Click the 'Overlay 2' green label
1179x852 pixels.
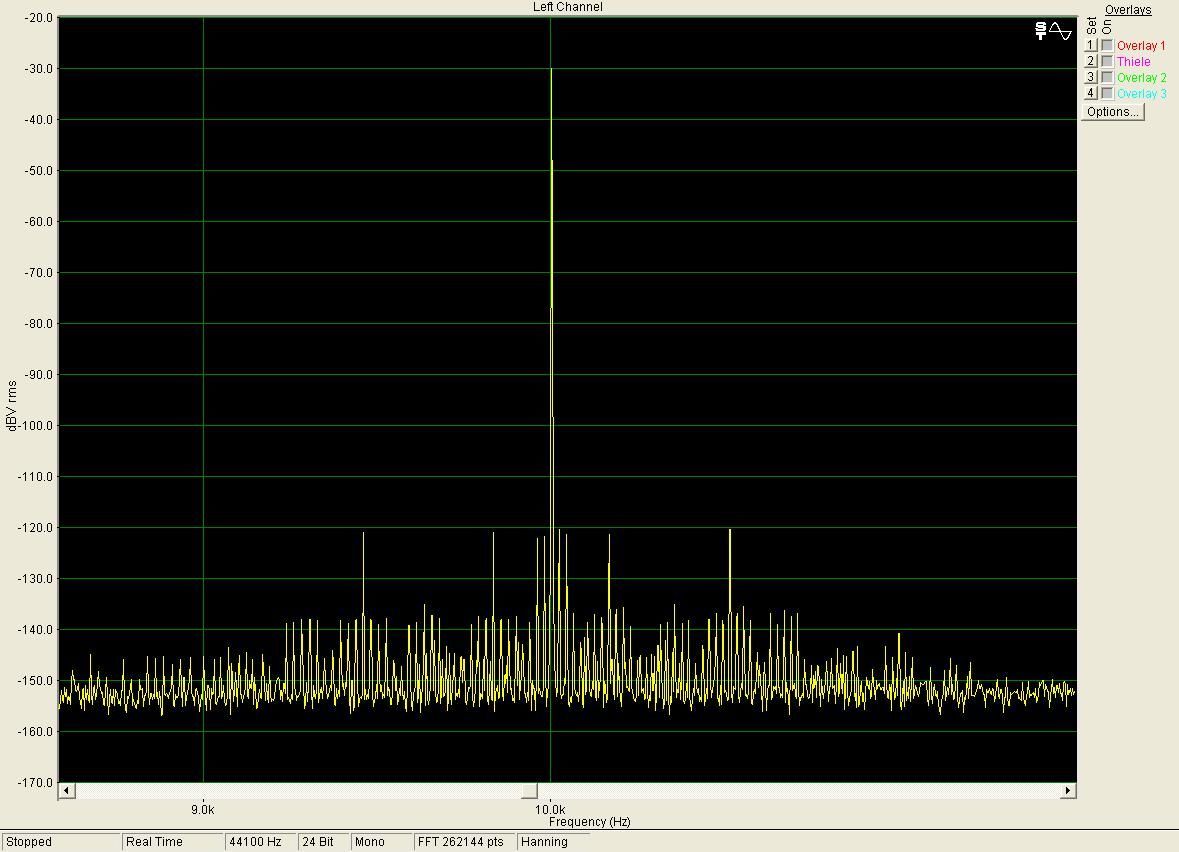[1141, 77]
